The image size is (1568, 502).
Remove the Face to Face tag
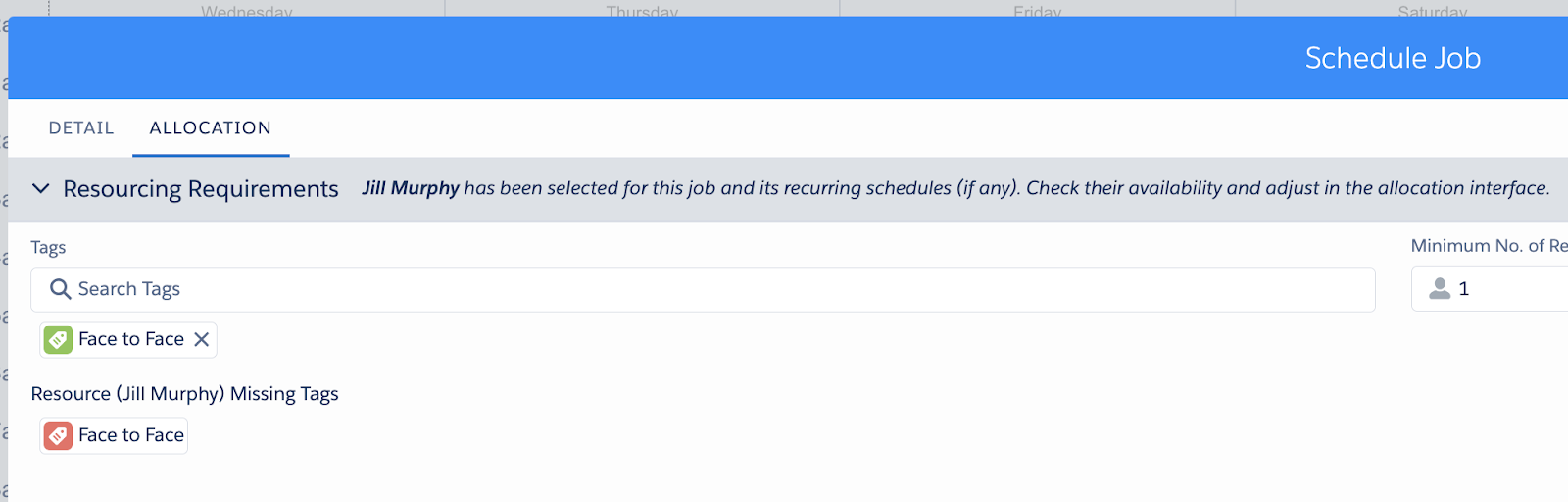coord(202,339)
